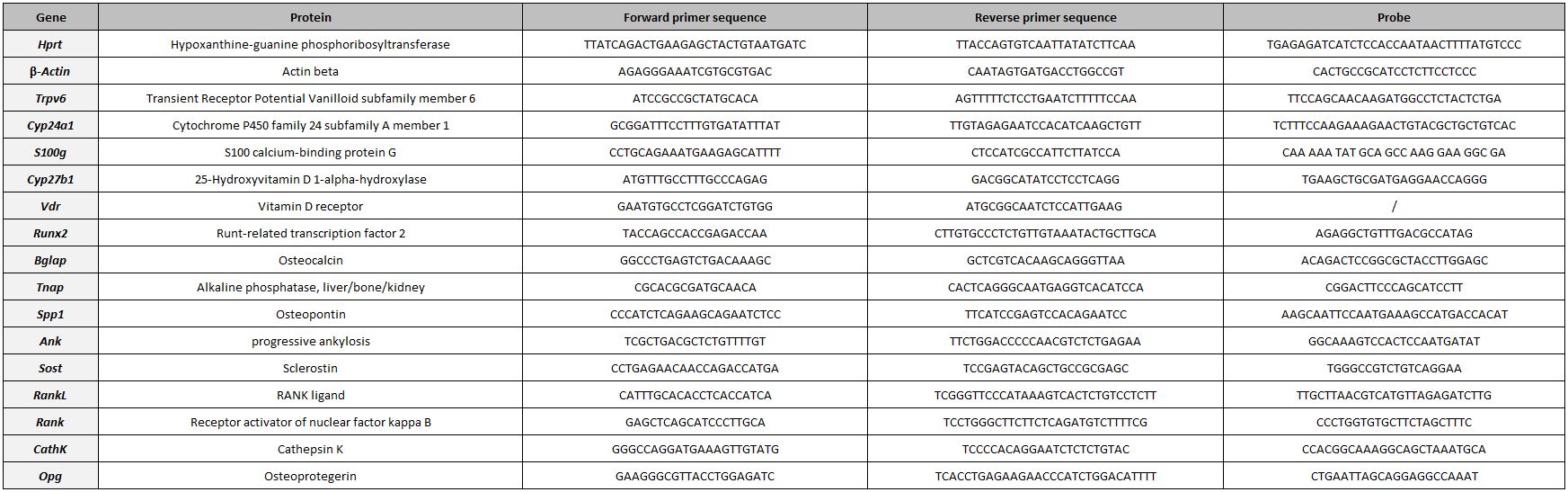The width and height of the screenshot is (1568, 492).
Task: Click the Gene column header
Action: (50, 17)
